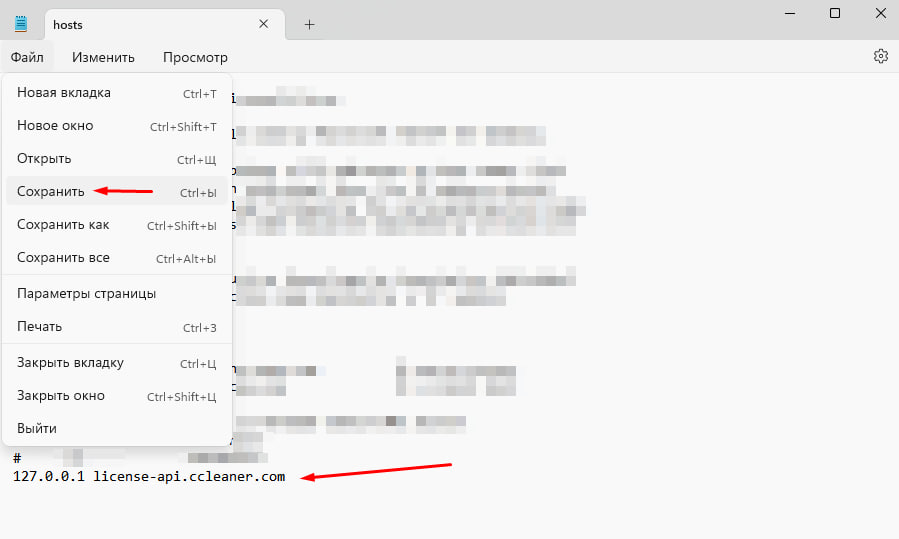Select Закрыть окно entry

point(117,396)
